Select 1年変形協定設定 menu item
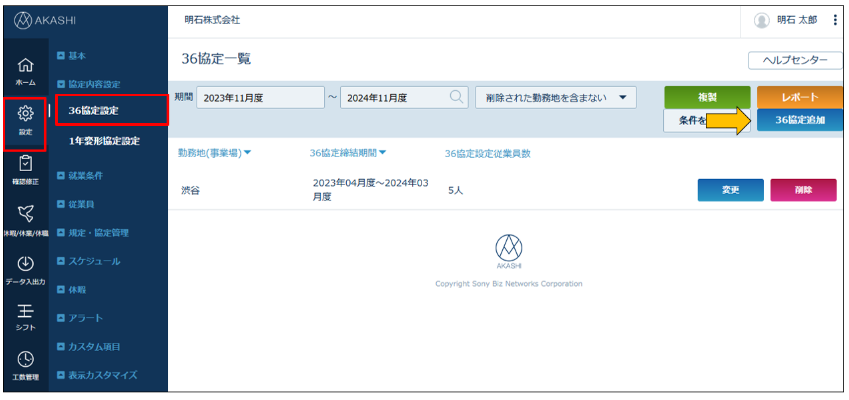The image size is (849, 400). (x=104, y=141)
